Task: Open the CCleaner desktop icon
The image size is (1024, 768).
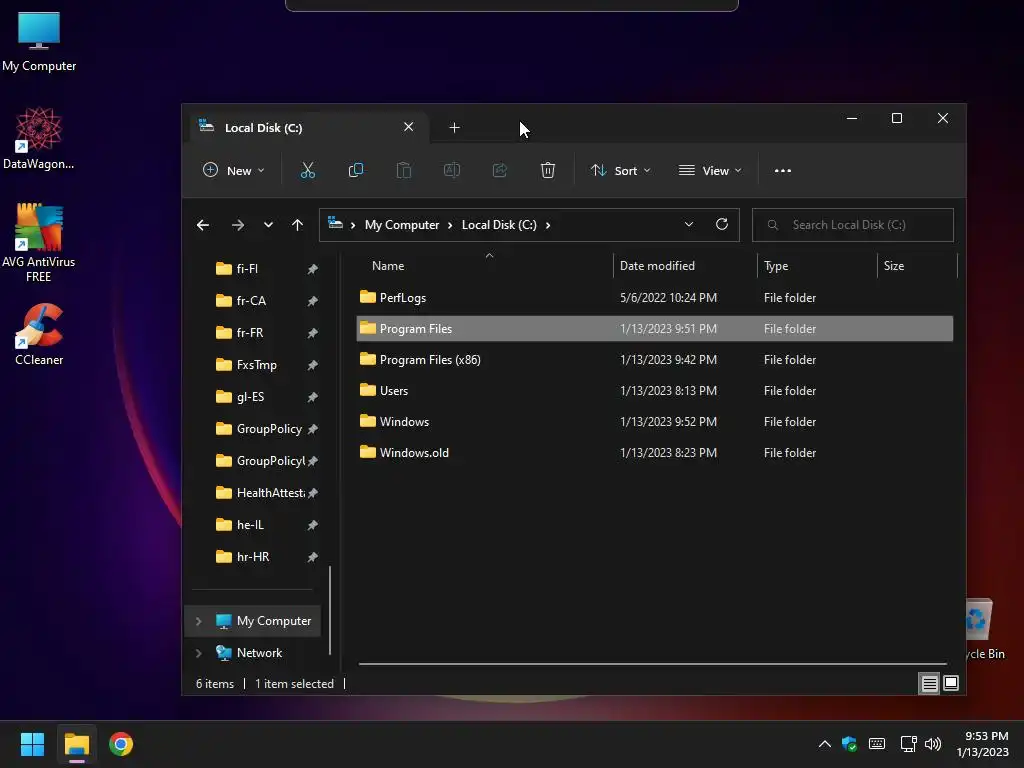Action: pyautogui.click(x=39, y=334)
